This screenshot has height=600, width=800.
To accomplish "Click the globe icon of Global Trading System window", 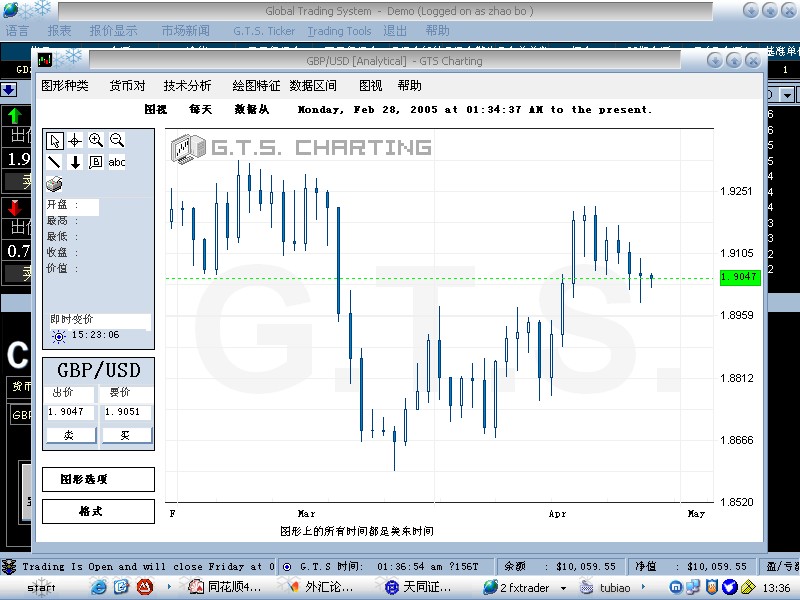I will click(11, 10).
